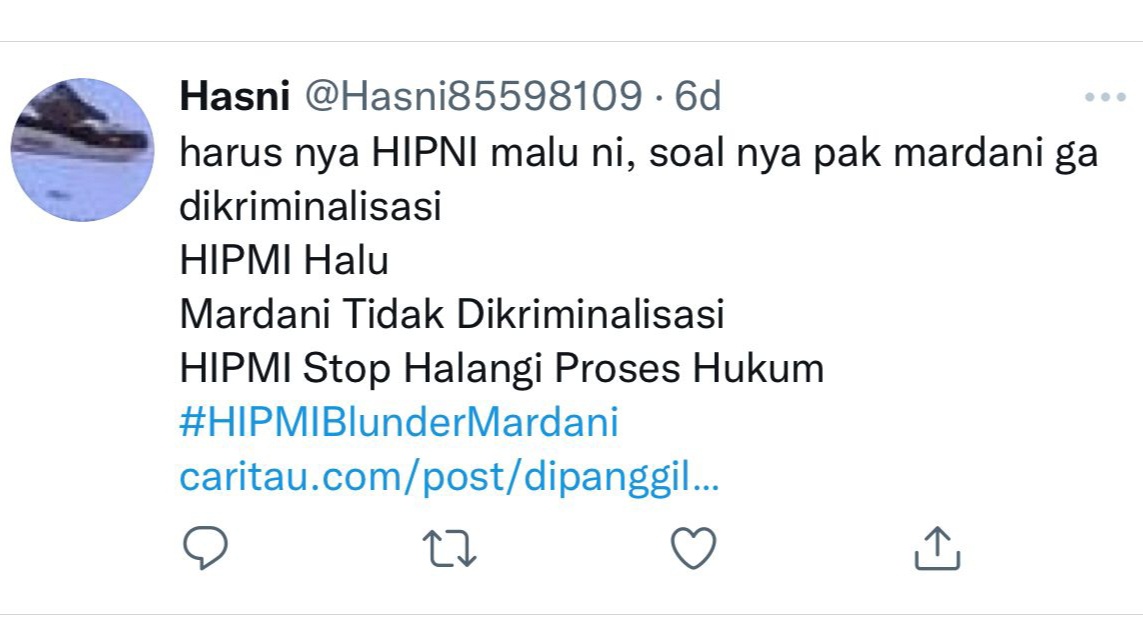Image resolution: width=1143 pixels, height=643 pixels.
Task: Share the tweet via upload arrow icon
Action: tap(937, 547)
